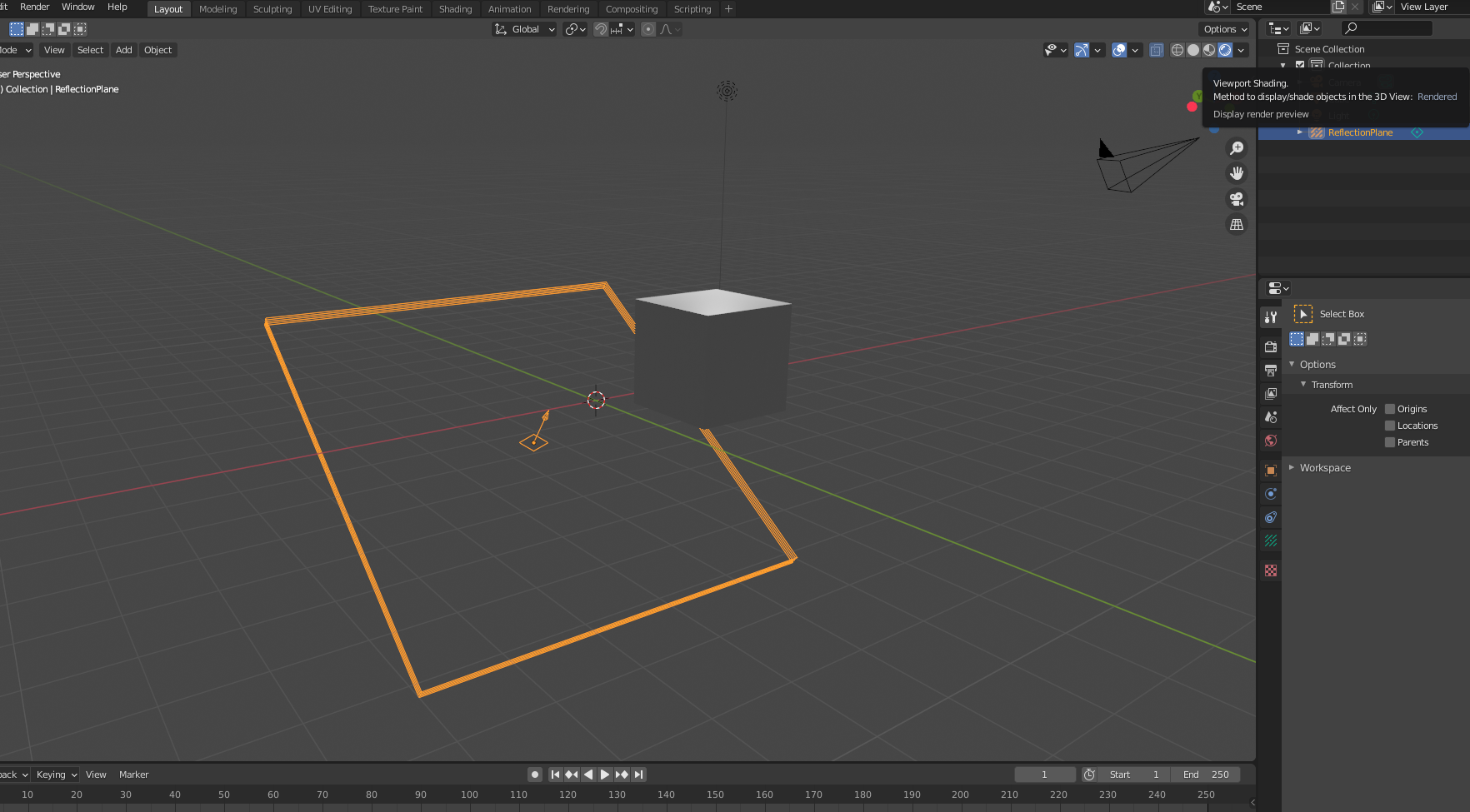Open the timeline Marker menu
Screen dimensions: 1470x812
tap(133, 775)
